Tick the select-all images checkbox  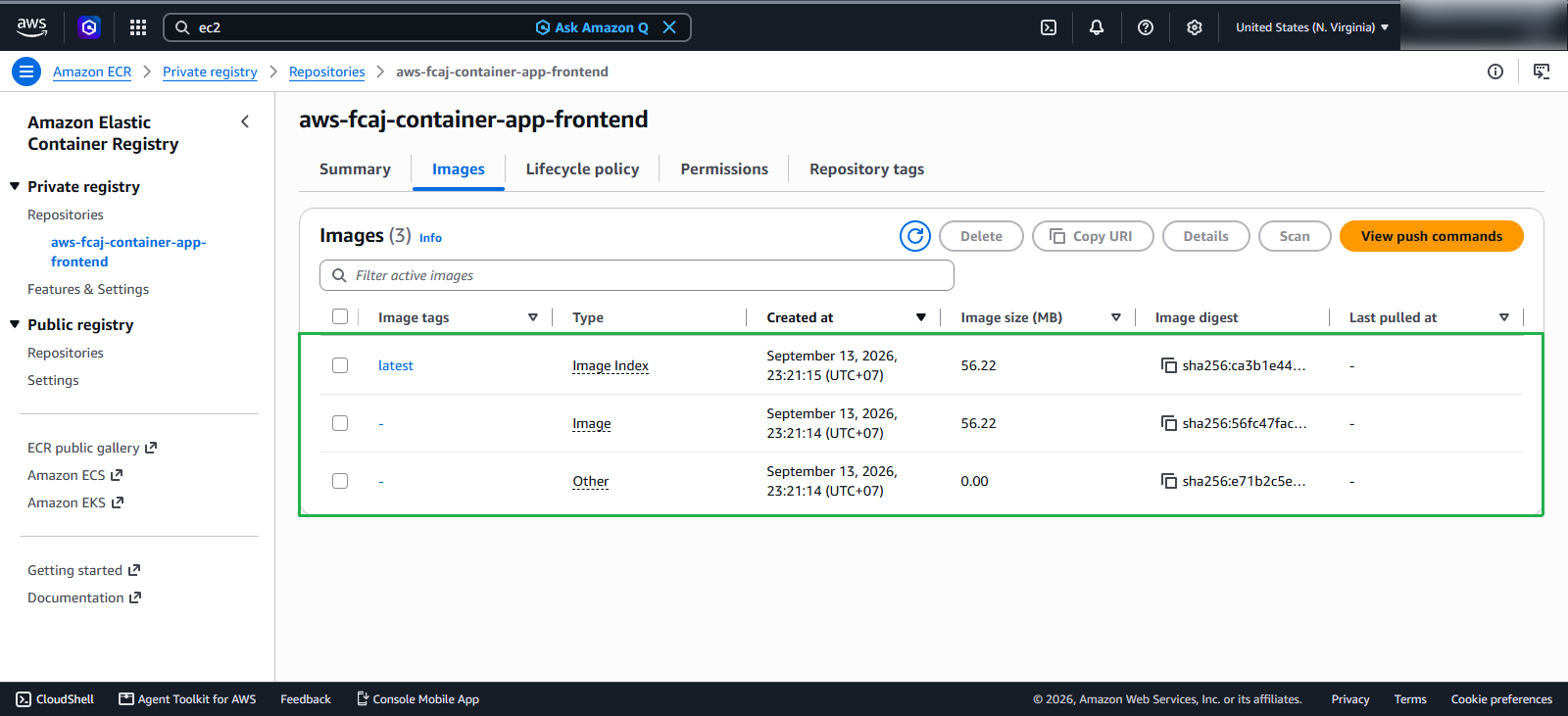(x=340, y=316)
